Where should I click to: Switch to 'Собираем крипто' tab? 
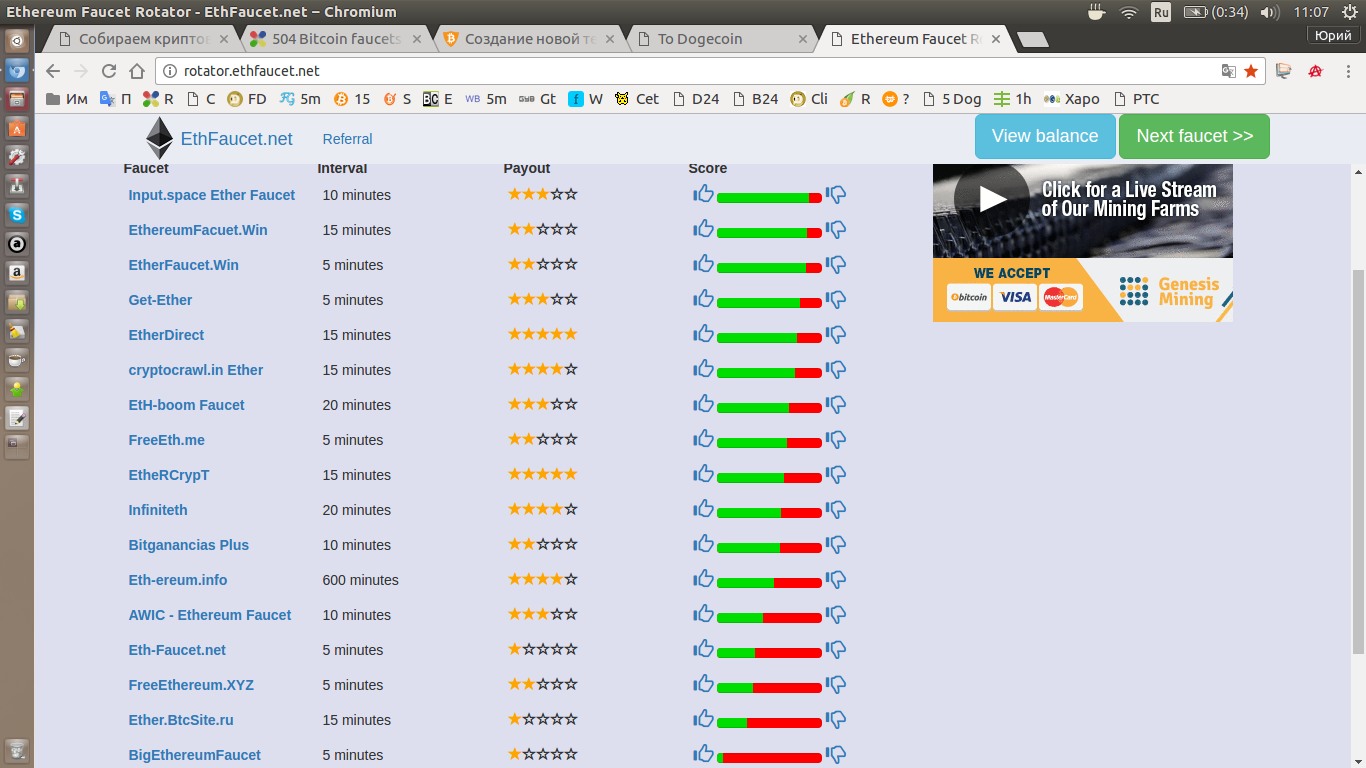point(145,39)
